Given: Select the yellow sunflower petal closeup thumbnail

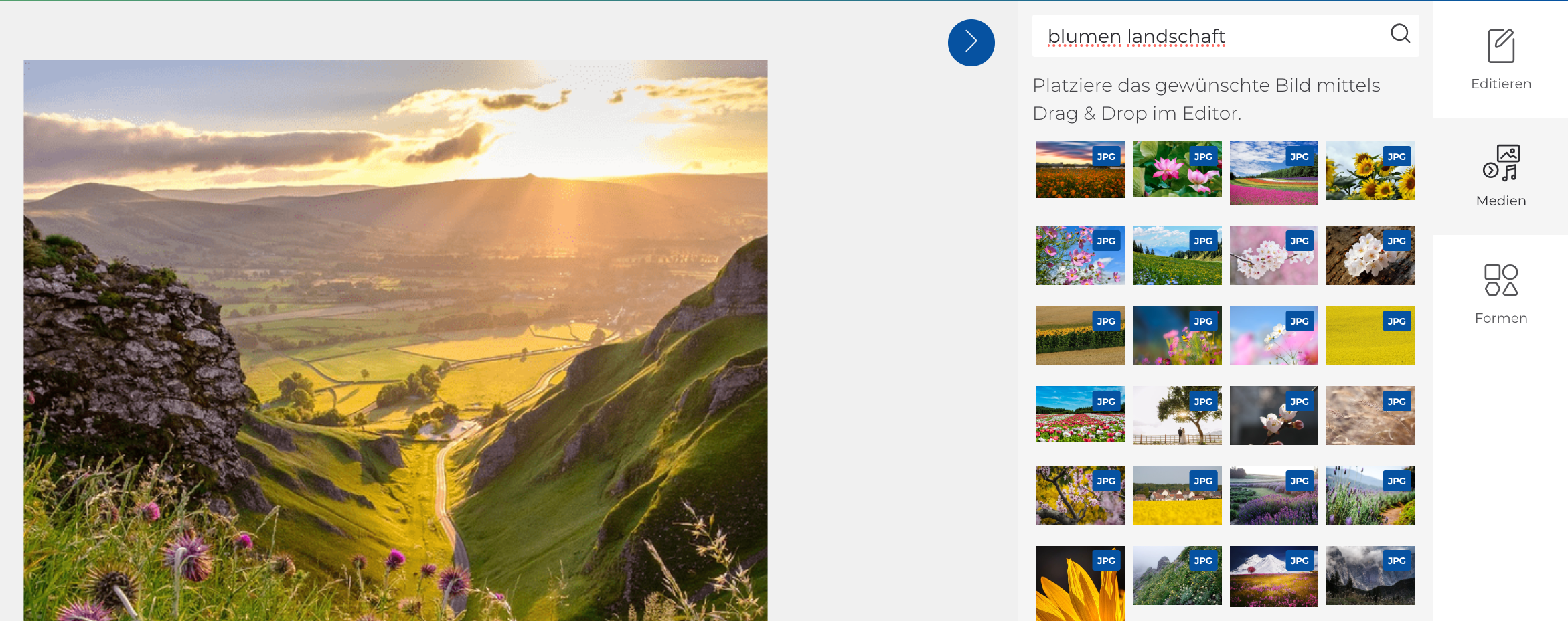Looking at the screenshot, I should tap(1080, 583).
